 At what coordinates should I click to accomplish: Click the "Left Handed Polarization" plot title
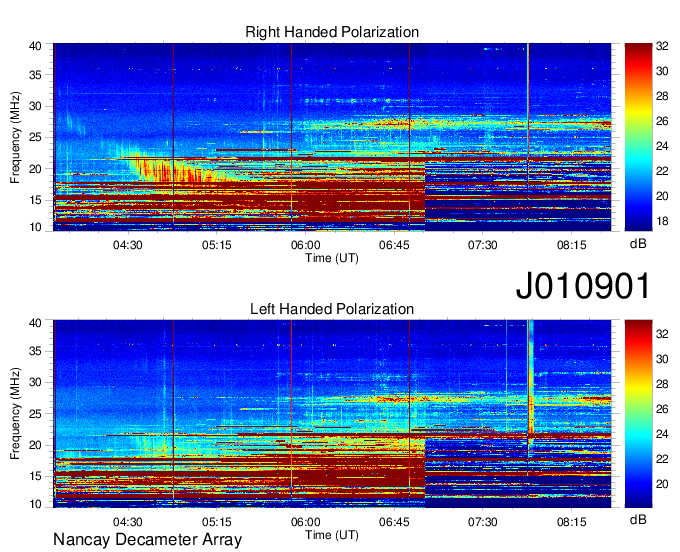click(x=332, y=309)
